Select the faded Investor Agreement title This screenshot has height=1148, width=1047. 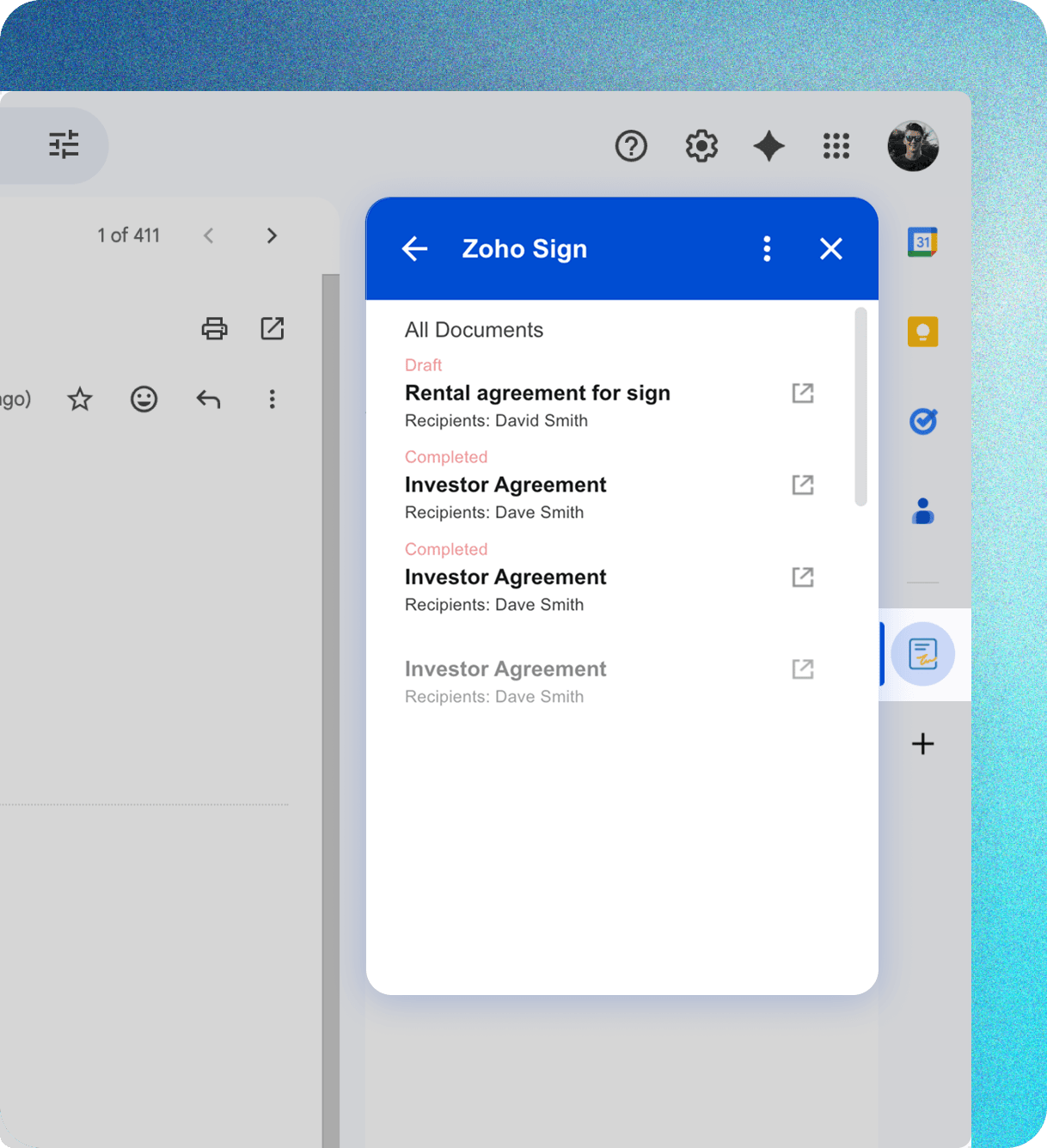pos(505,669)
